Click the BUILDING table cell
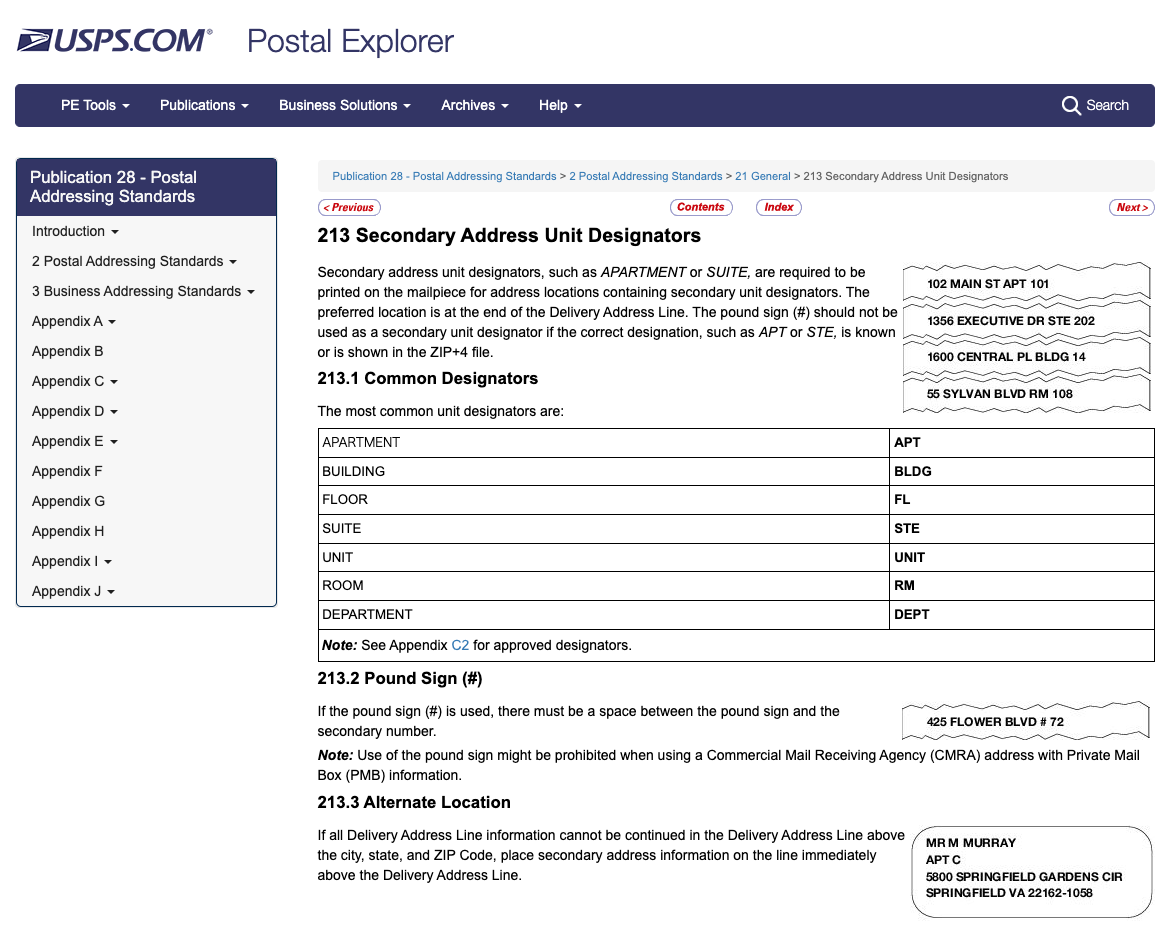 (x=604, y=471)
